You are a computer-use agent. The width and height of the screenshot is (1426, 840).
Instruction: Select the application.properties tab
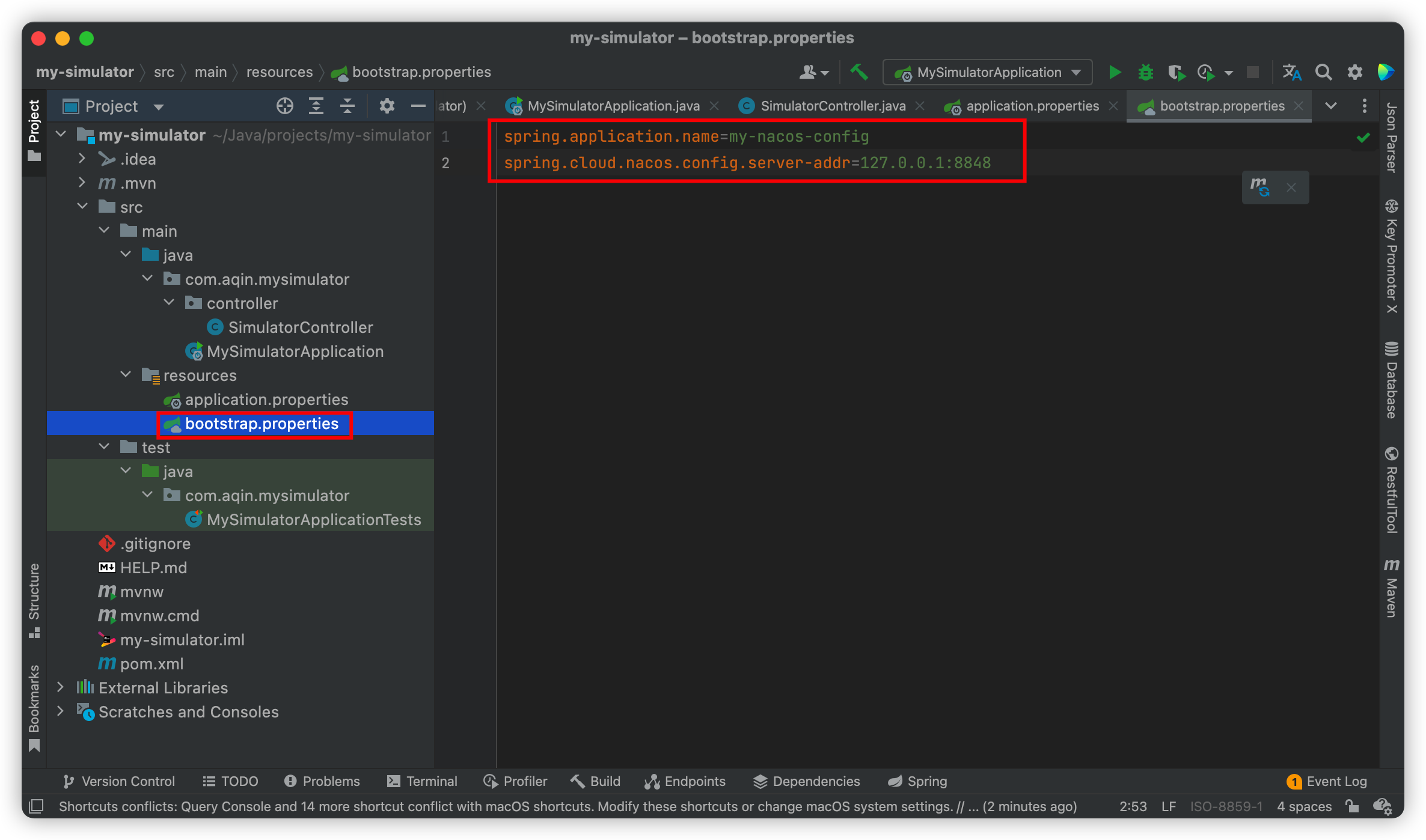click(x=1029, y=105)
